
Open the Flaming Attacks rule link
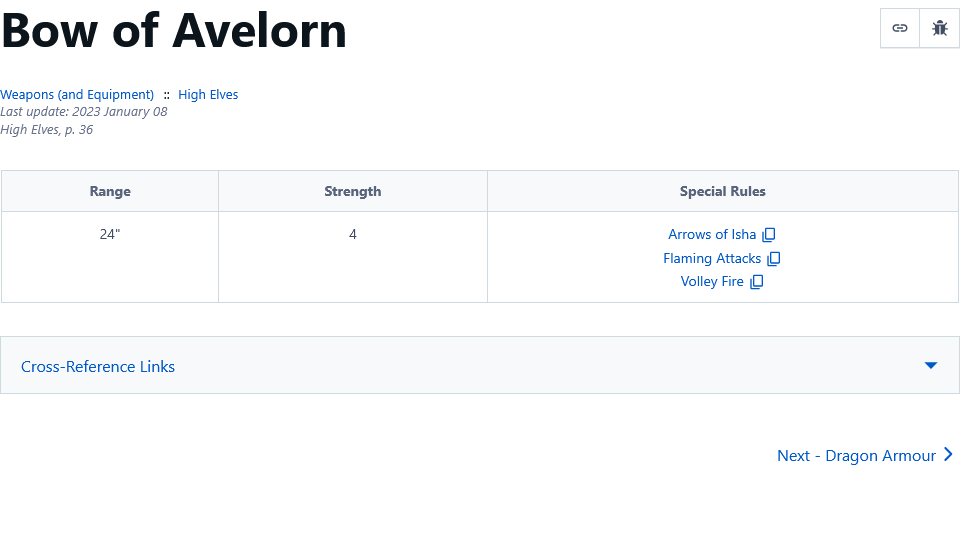pos(712,259)
